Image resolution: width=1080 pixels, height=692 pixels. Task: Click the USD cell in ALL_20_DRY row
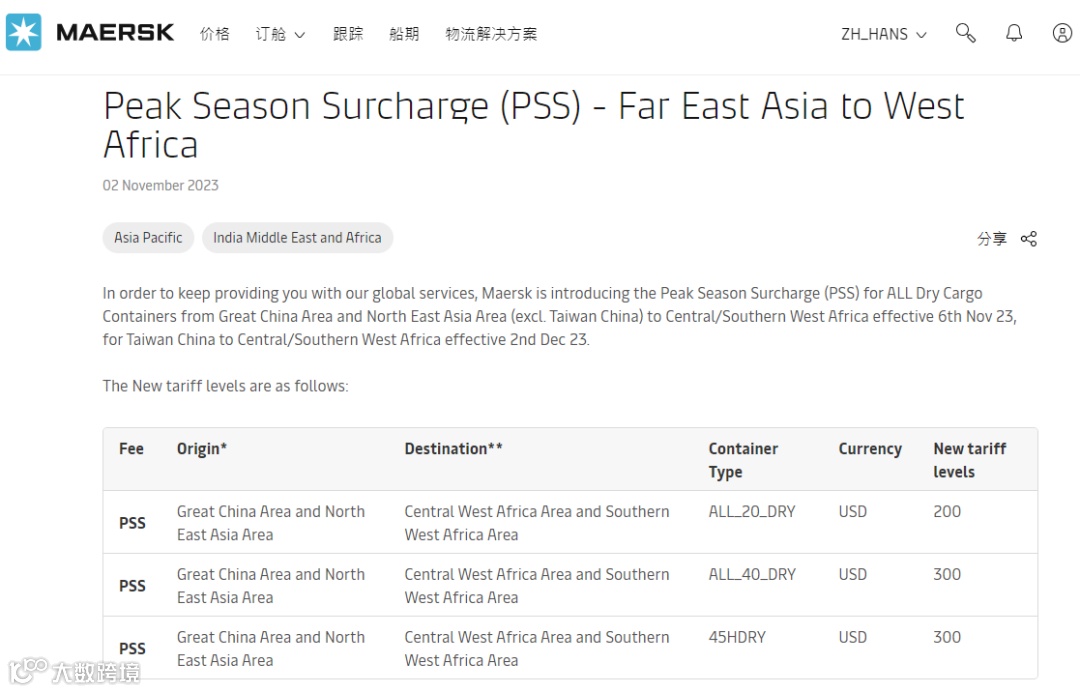click(x=853, y=512)
